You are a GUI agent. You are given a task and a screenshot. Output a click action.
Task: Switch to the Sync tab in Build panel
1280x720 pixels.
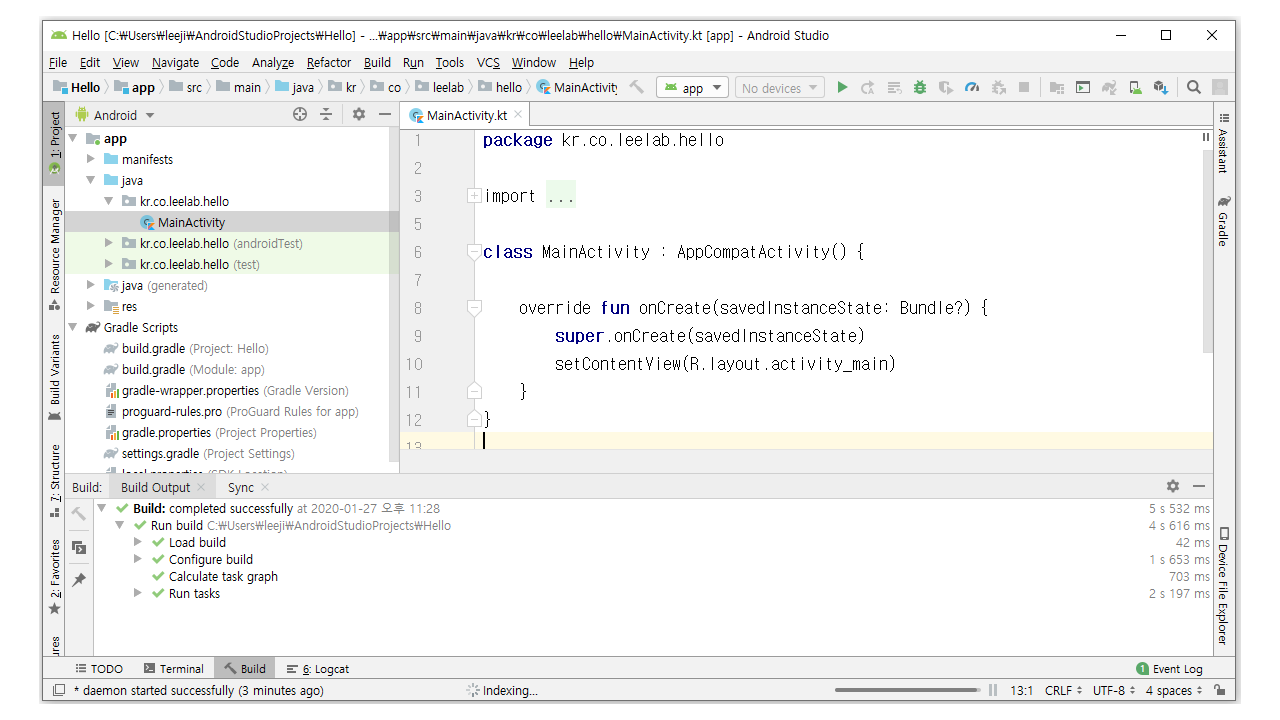point(240,487)
